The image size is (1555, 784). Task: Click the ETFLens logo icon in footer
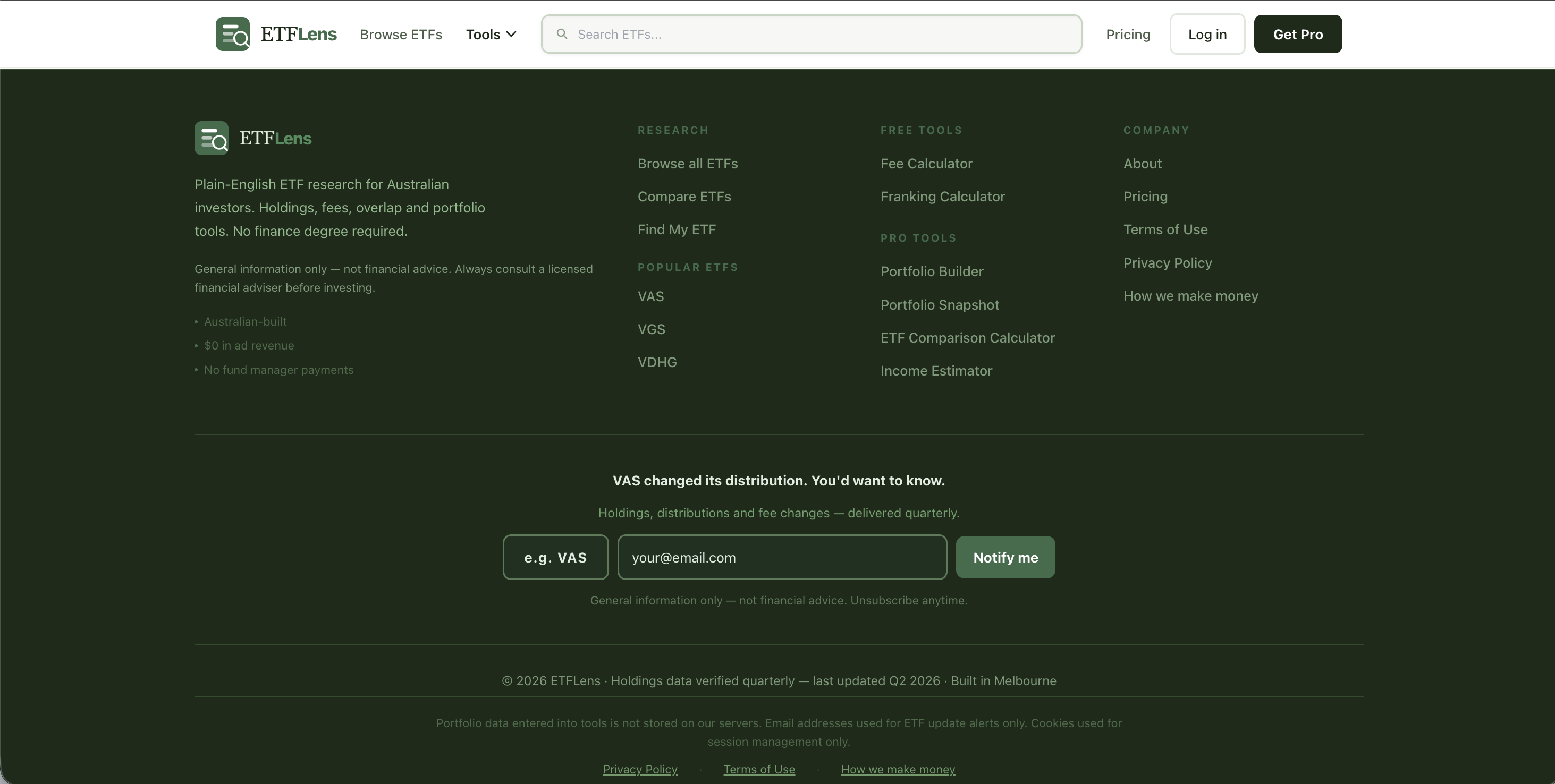pyautogui.click(x=212, y=138)
